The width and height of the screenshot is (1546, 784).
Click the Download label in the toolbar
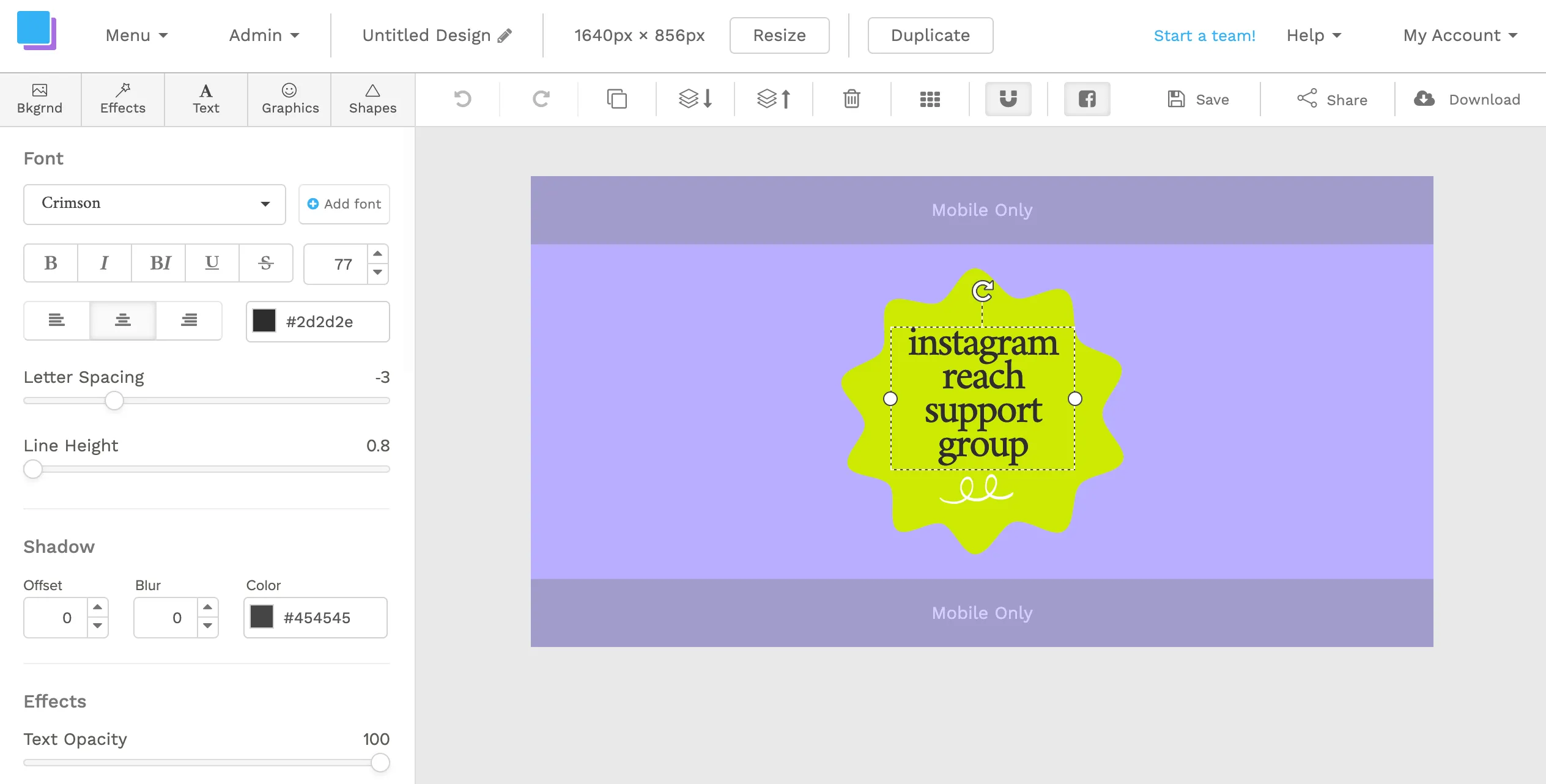pyautogui.click(x=1484, y=100)
